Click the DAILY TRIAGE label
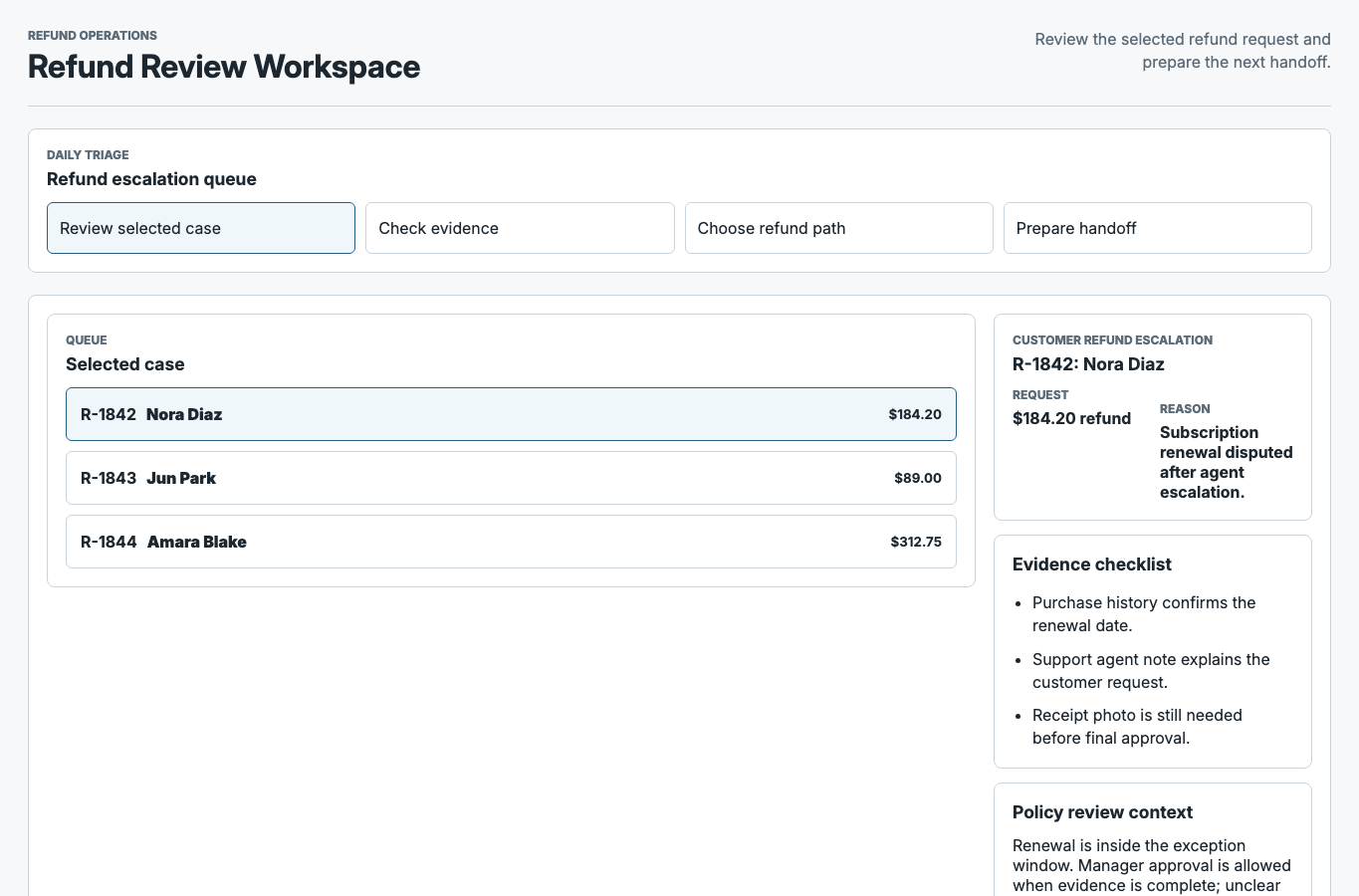This screenshot has width=1359, height=896. click(88, 155)
